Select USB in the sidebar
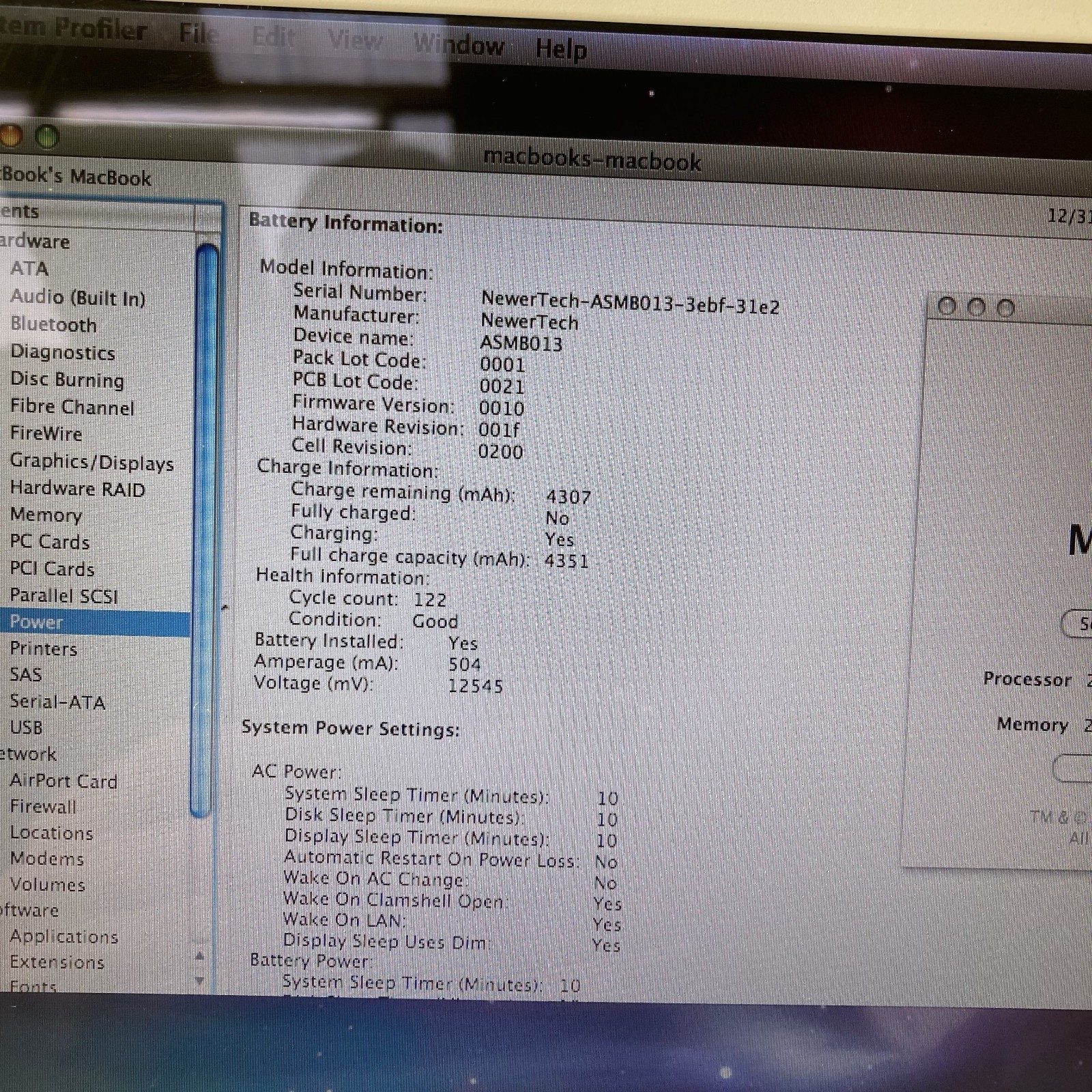Screen dimensions: 1092x1092 [26, 728]
